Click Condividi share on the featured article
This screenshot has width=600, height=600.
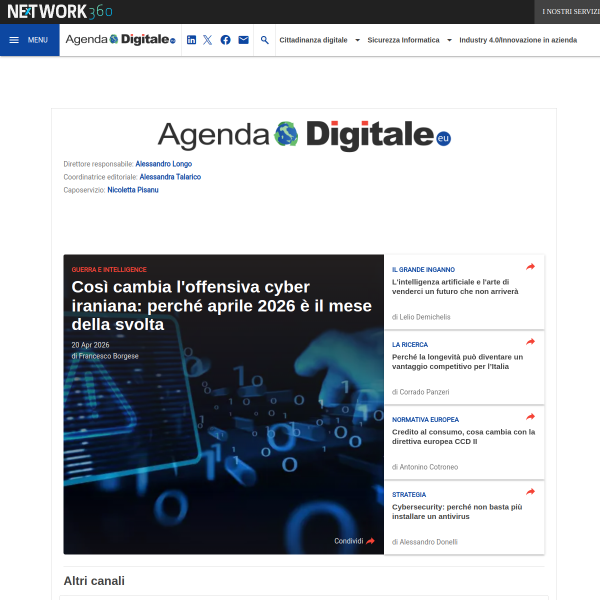click(x=354, y=541)
